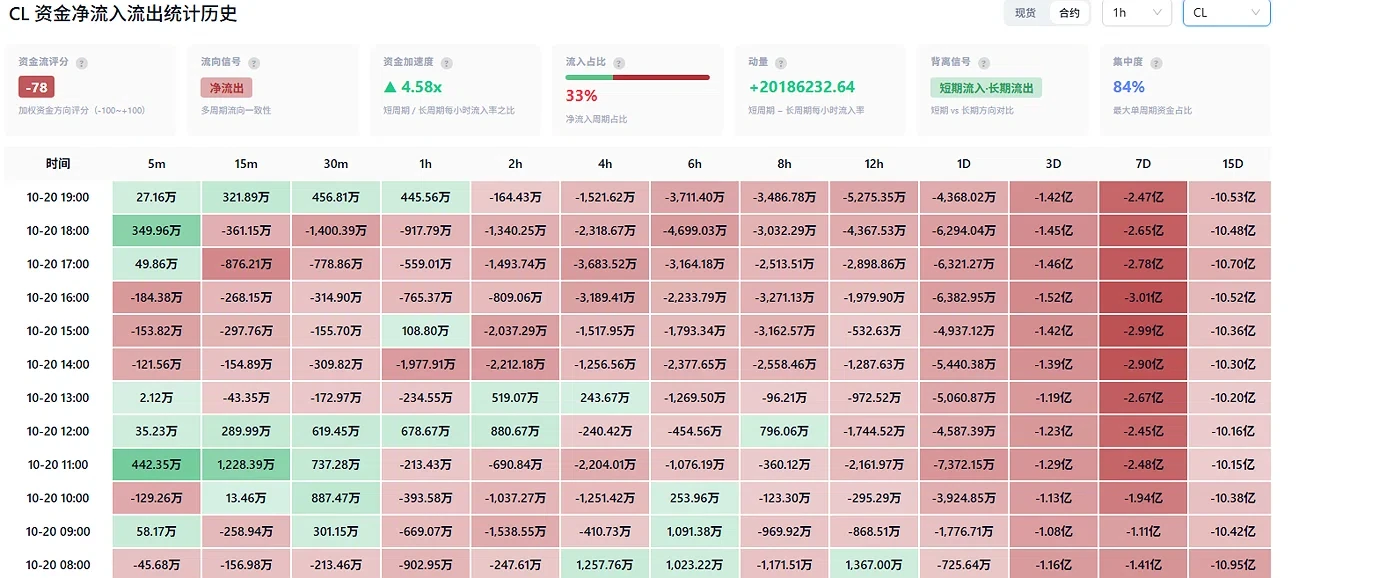The width and height of the screenshot is (1379, 578).
Task: Click the 短期流入·长期流出 divergence badge
Action: [986, 87]
